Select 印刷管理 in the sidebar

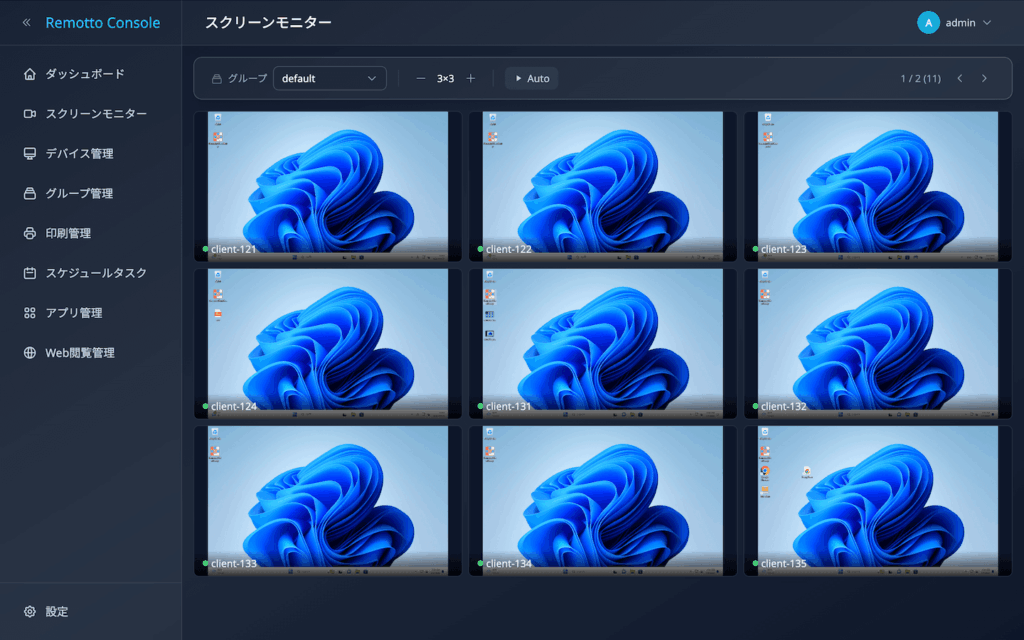click(x=68, y=233)
